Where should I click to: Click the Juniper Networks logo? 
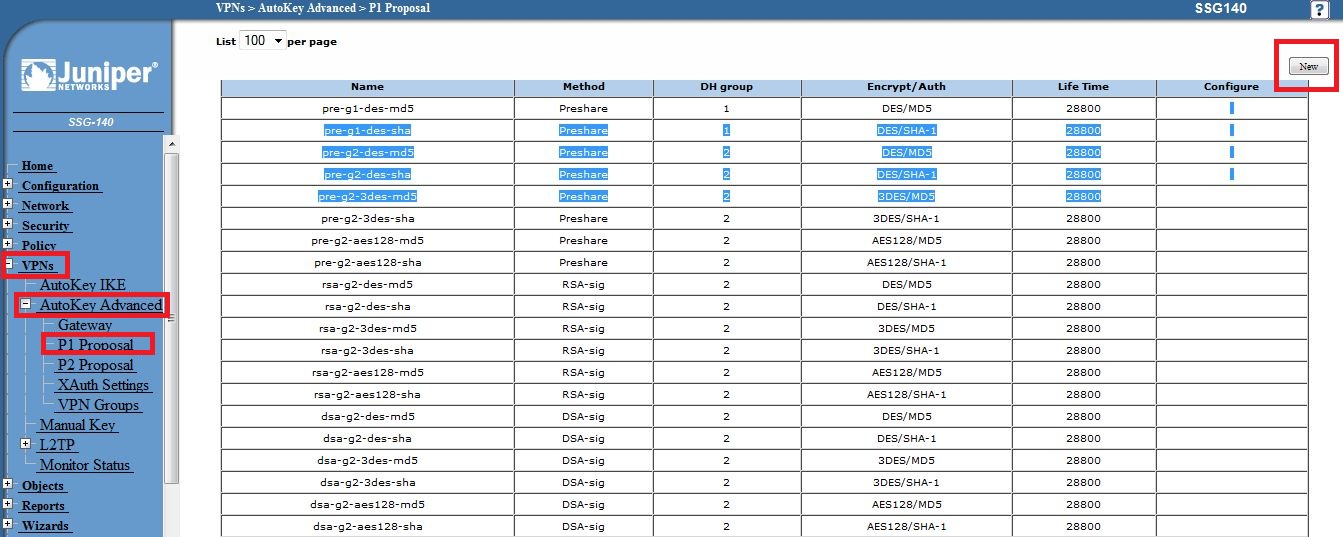click(89, 74)
